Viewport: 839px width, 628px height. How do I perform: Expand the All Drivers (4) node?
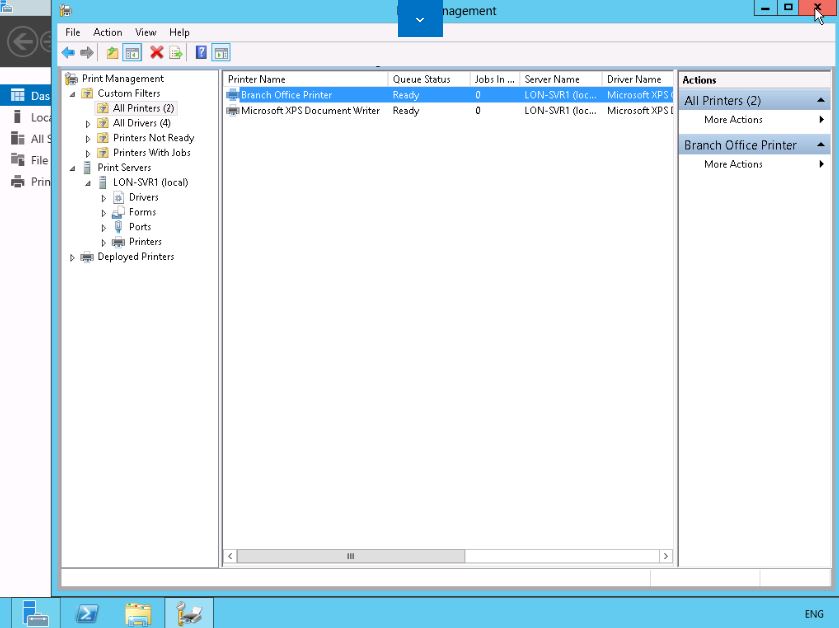pyautogui.click(x=88, y=124)
